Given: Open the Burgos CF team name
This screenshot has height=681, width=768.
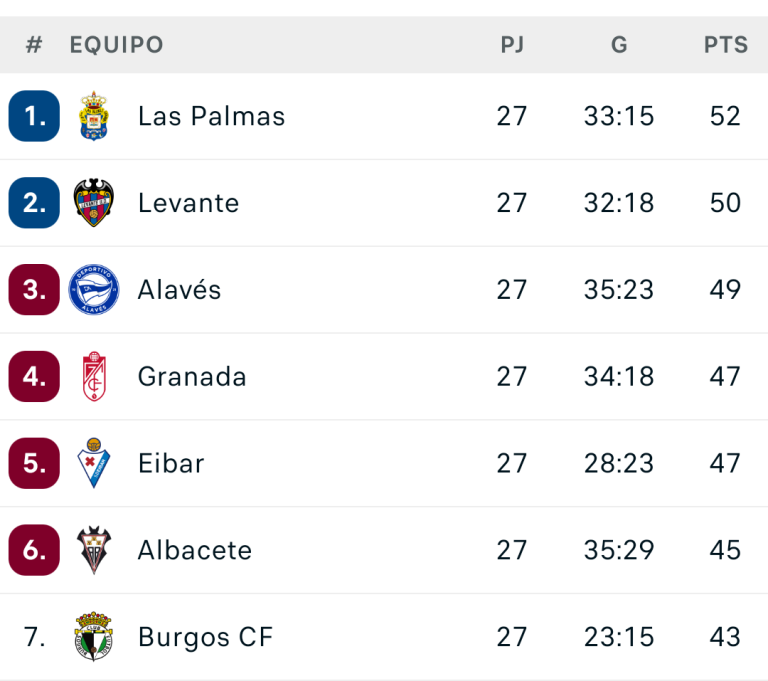Looking at the screenshot, I should (205, 637).
